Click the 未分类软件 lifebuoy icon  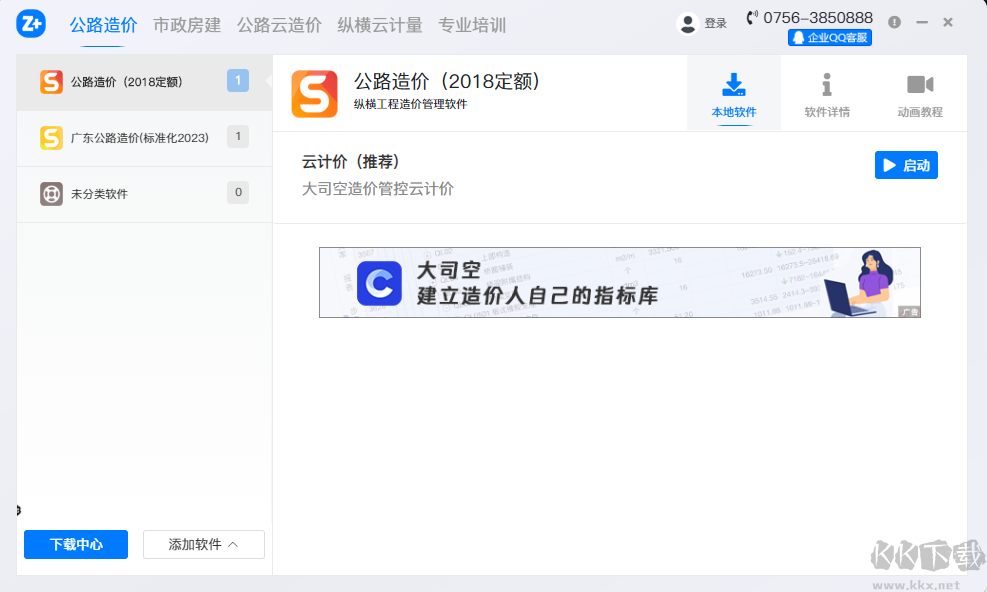pyautogui.click(x=51, y=194)
